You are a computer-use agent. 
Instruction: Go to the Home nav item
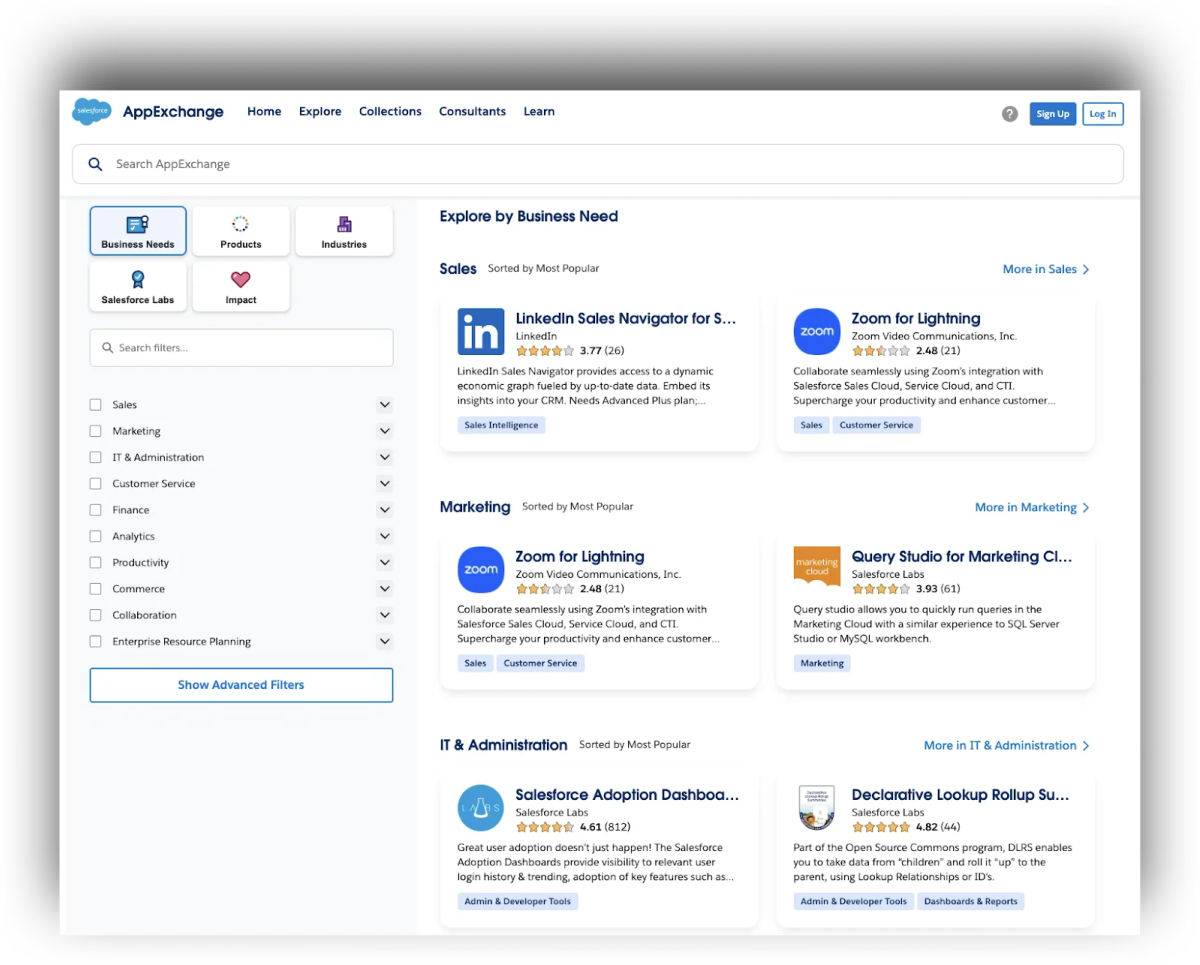264,112
